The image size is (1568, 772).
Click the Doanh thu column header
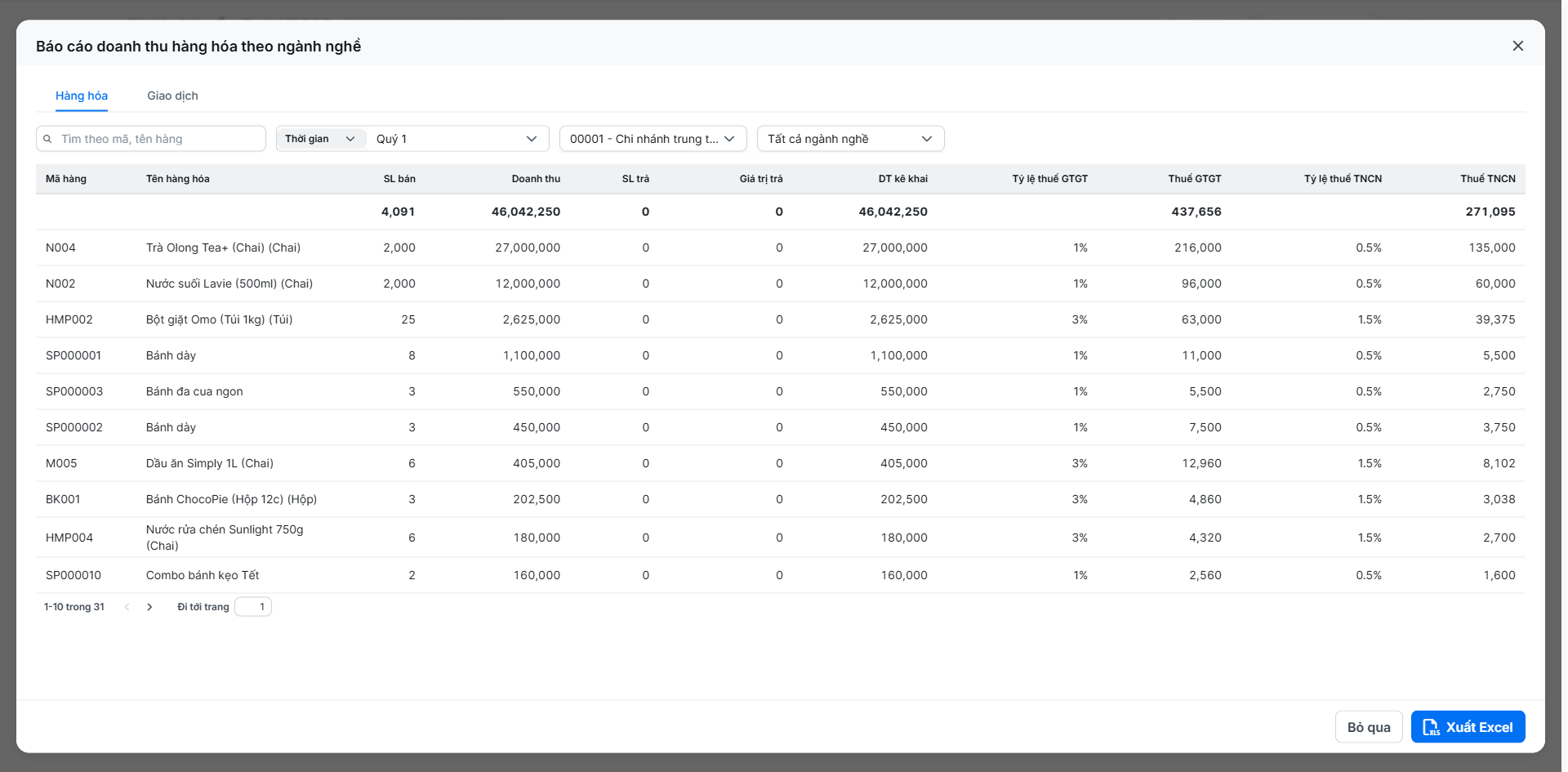(x=536, y=179)
